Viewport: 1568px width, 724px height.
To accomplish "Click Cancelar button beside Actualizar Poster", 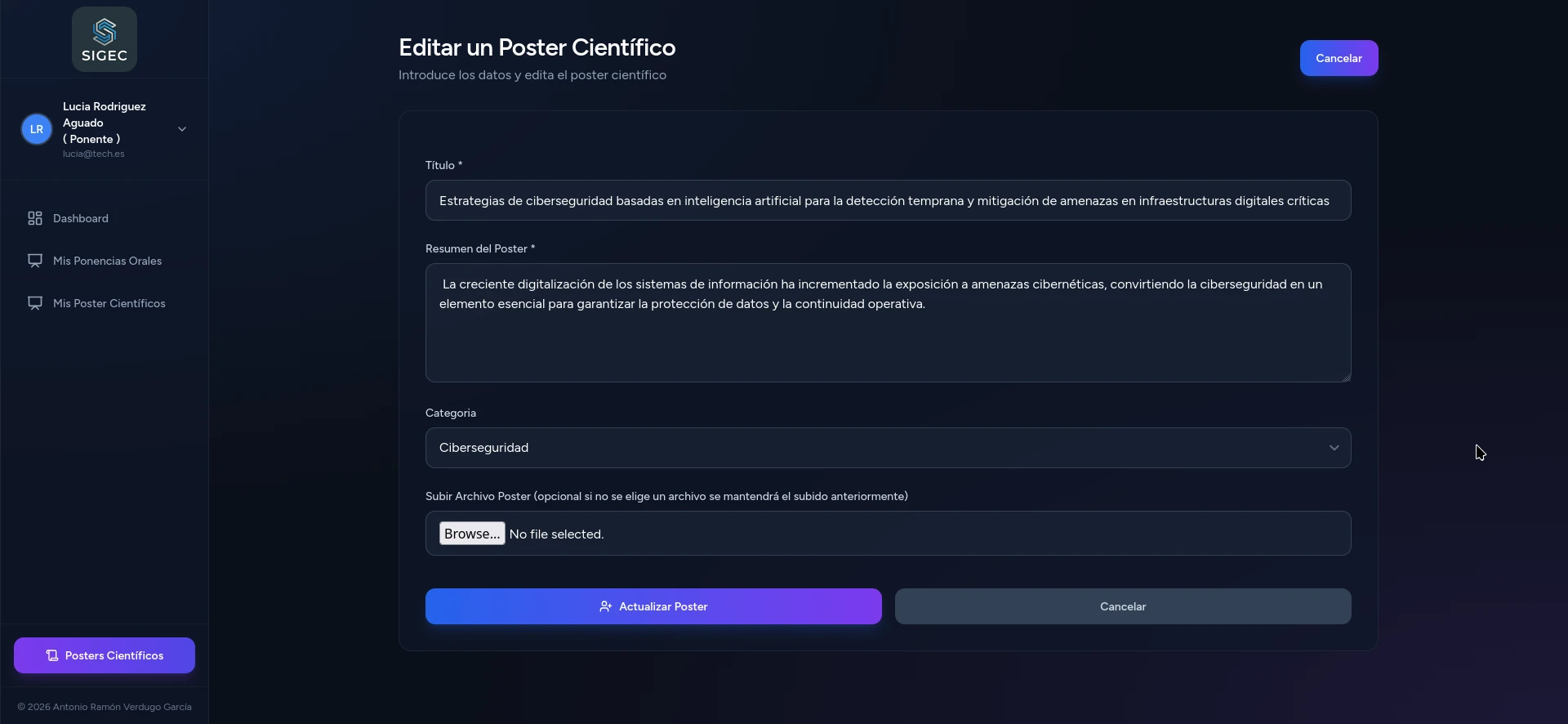I will coord(1122,606).
